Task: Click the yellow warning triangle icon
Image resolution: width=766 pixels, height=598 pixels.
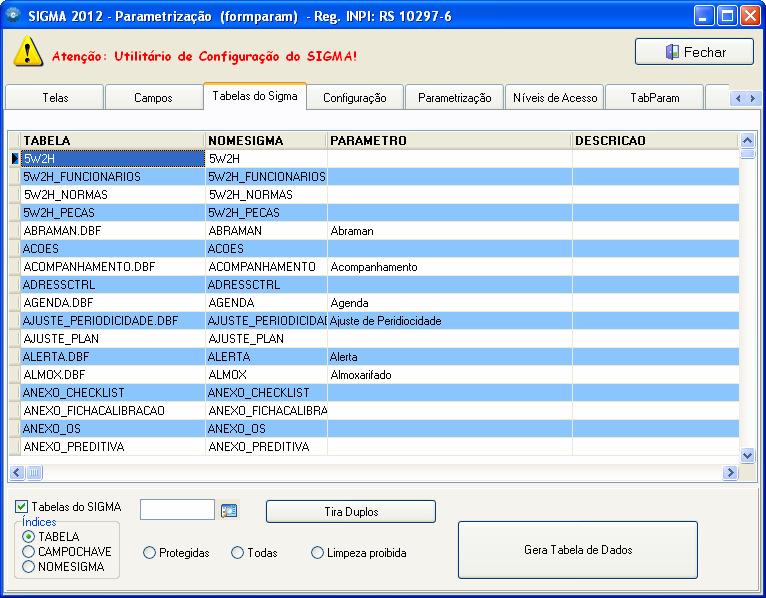Action: click(28, 51)
